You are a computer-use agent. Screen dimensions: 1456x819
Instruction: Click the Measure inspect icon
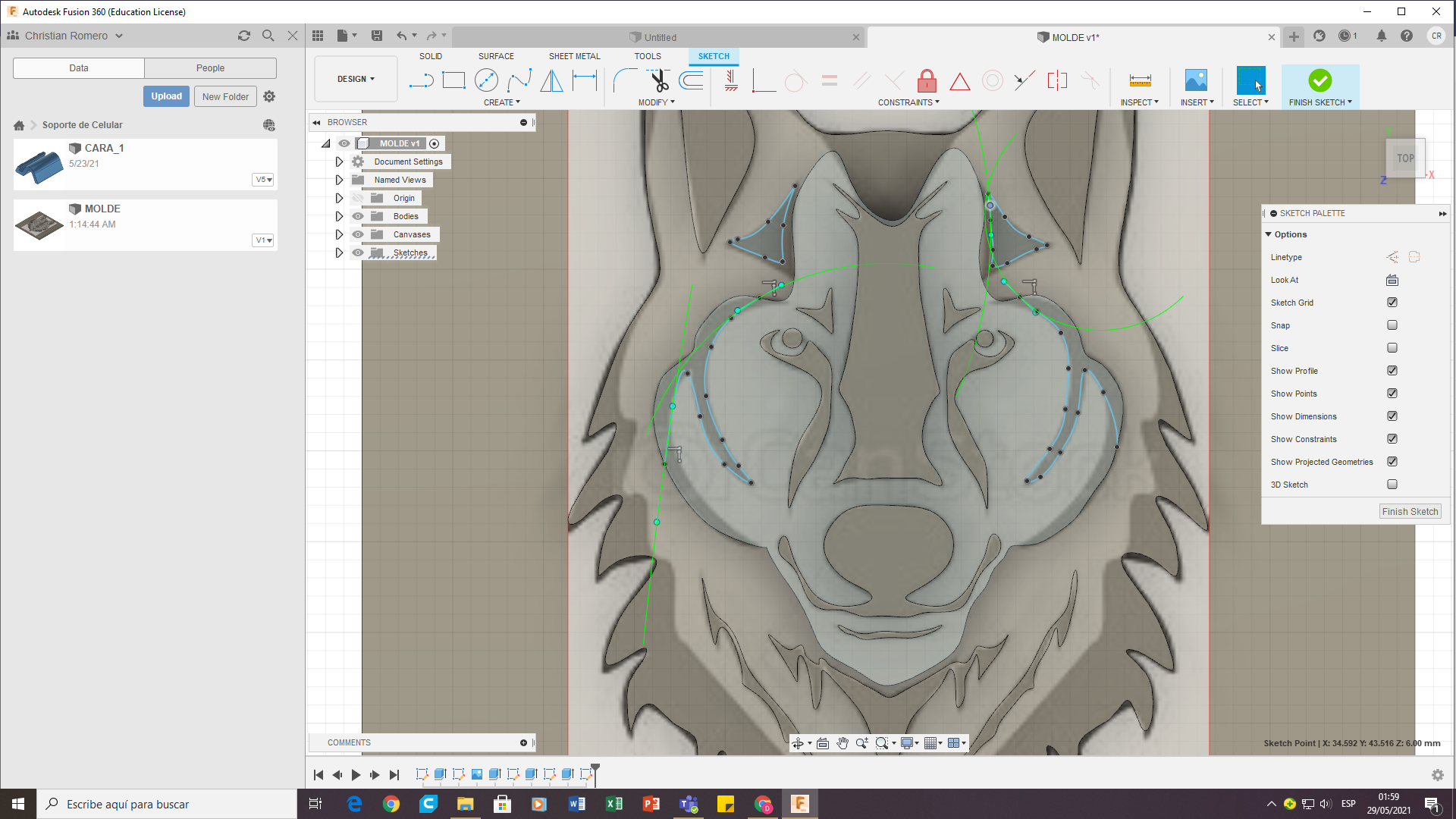[1140, 80]
